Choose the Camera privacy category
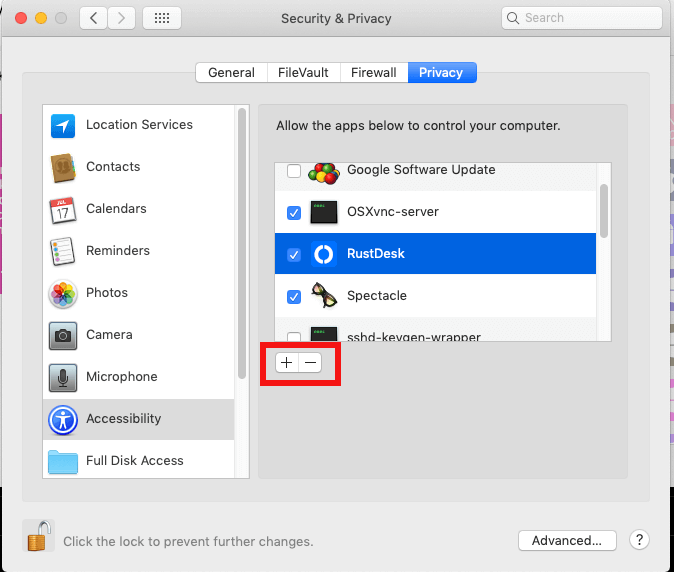Screen dimensions: 674x572 pos(109,335)
